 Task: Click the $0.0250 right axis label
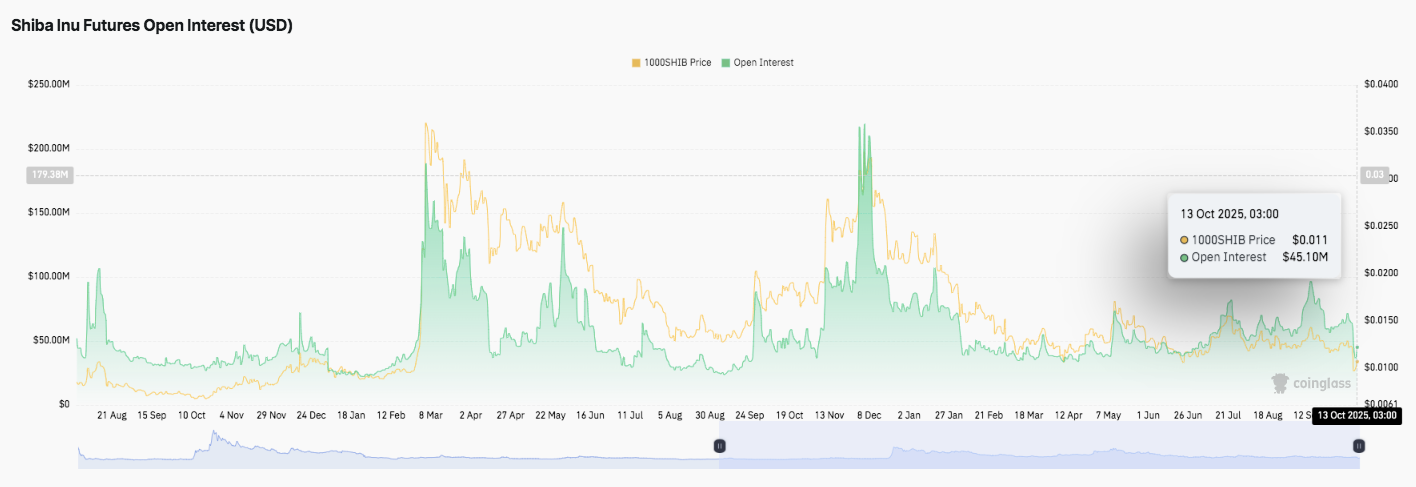[1382, 226]
